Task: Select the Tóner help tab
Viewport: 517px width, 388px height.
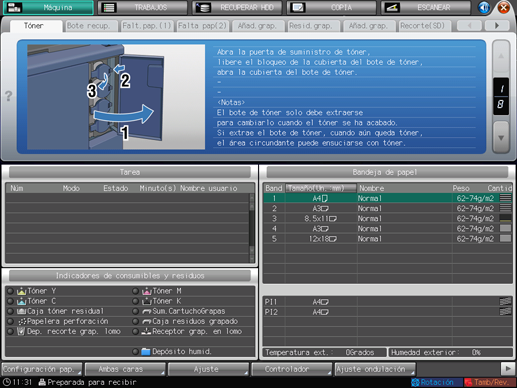Action: point(36,26)
